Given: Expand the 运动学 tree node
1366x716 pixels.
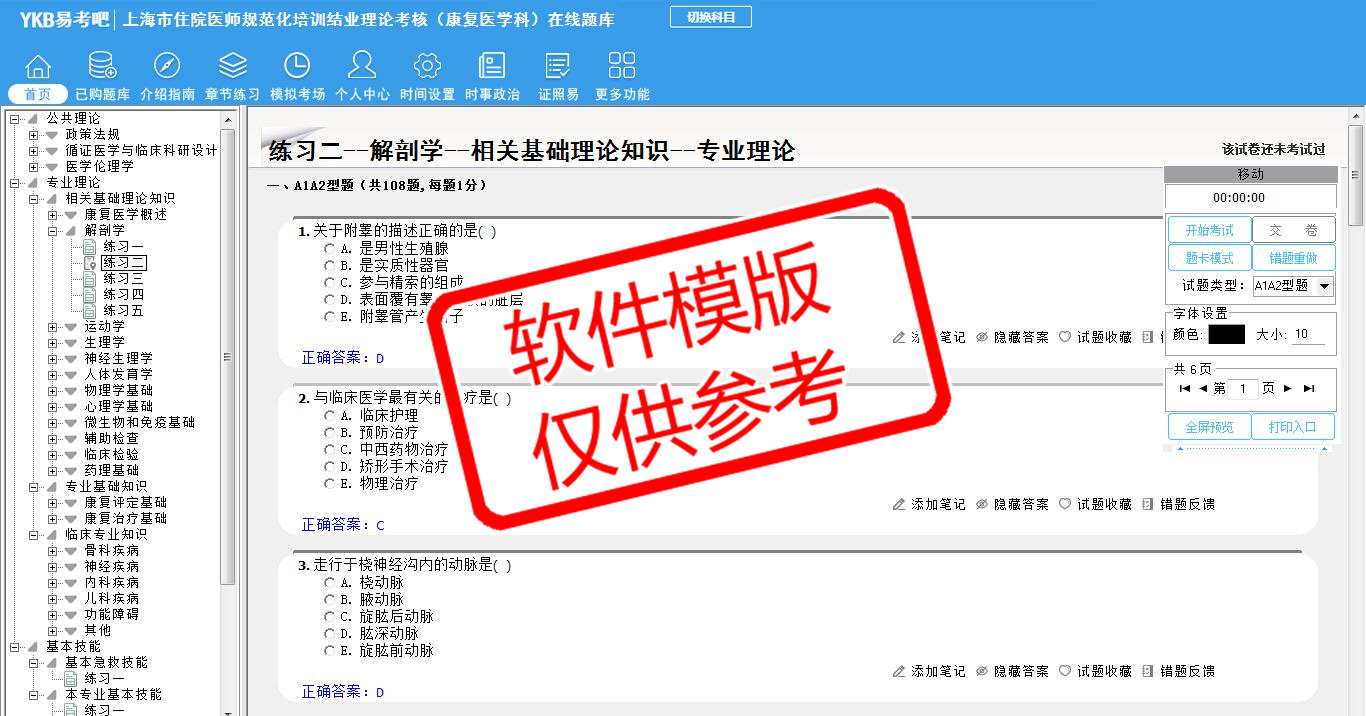Looking at the screenshot, I should [53, 327].
